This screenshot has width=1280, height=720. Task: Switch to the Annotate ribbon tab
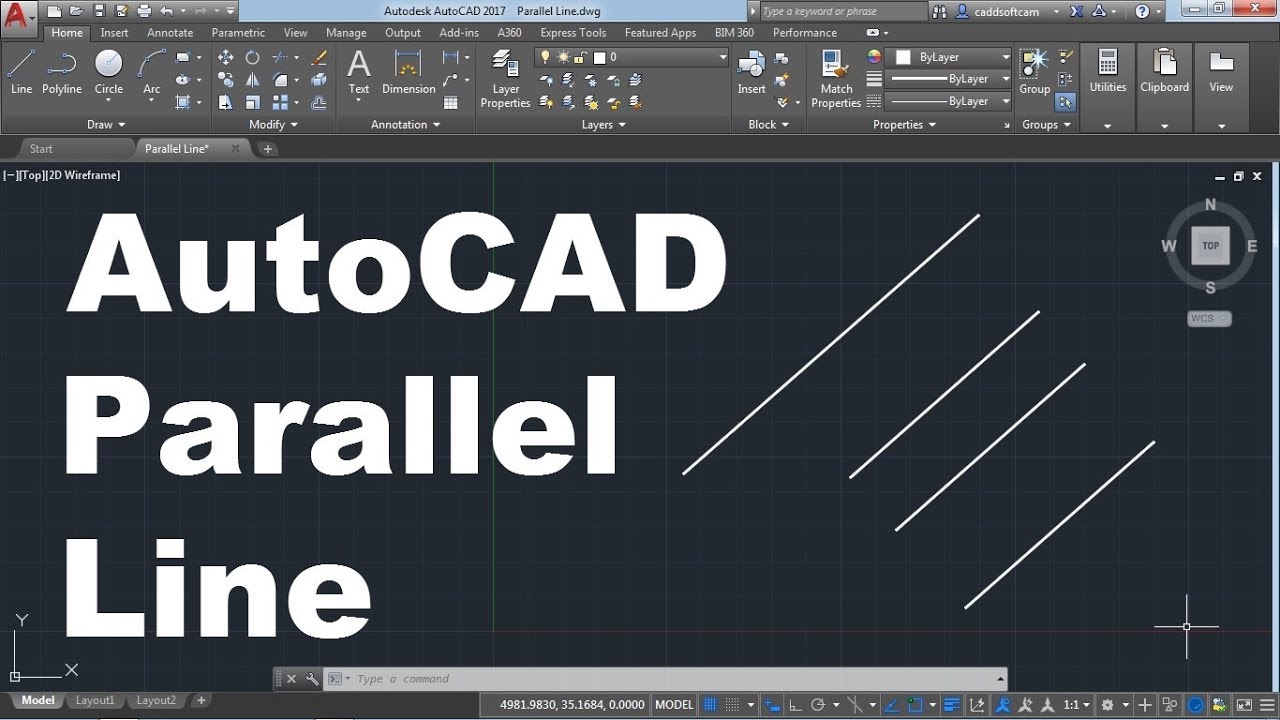(170, 33)
